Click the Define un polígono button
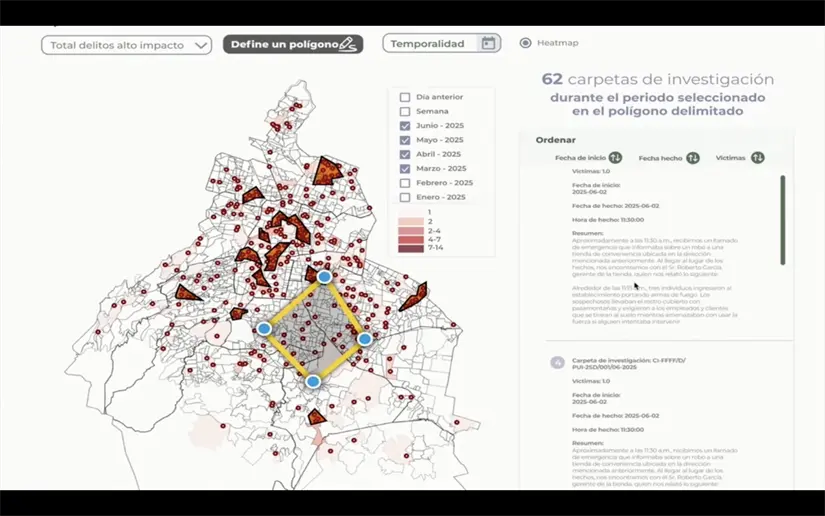Viewport: 825px width, 516px height. [x=292, y=44]
